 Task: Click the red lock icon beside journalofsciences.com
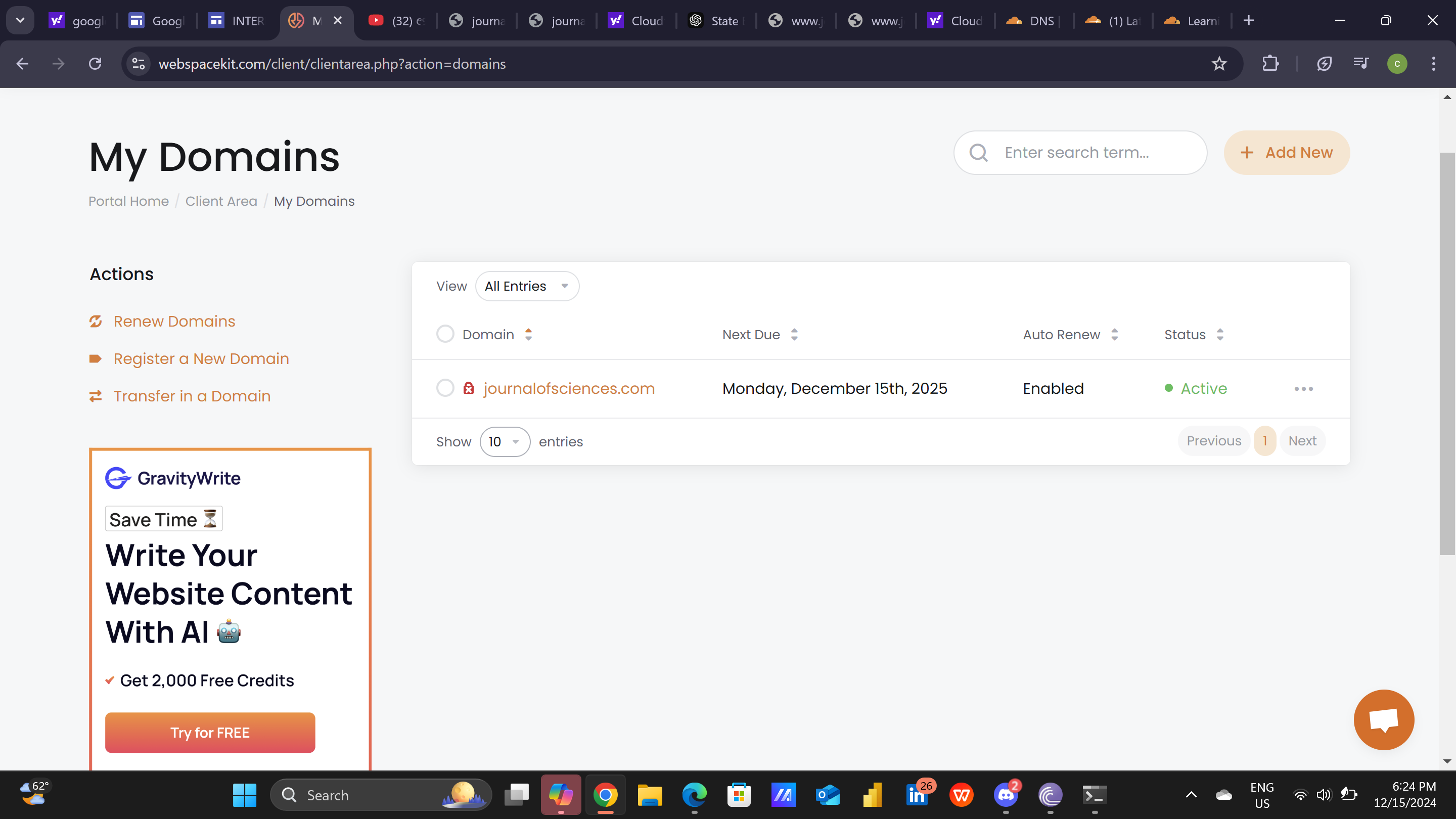coord(468,388)
